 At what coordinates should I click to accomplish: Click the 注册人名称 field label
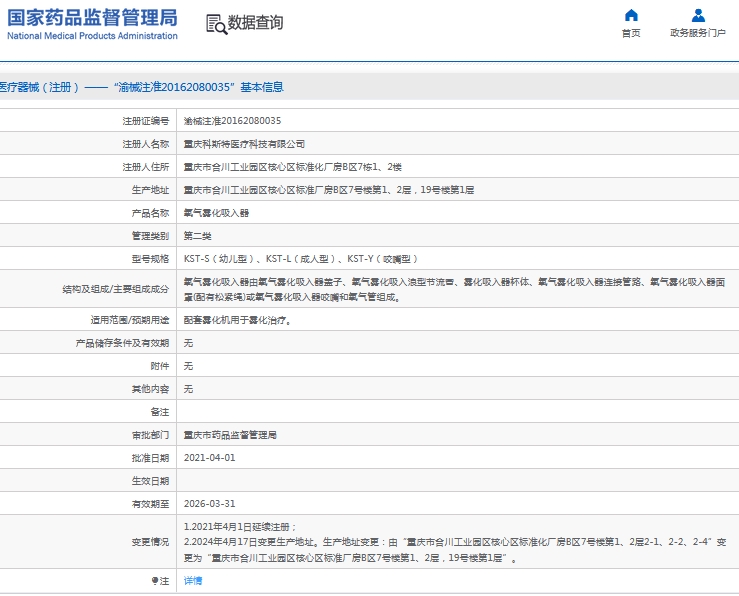[x=146, y=144]
